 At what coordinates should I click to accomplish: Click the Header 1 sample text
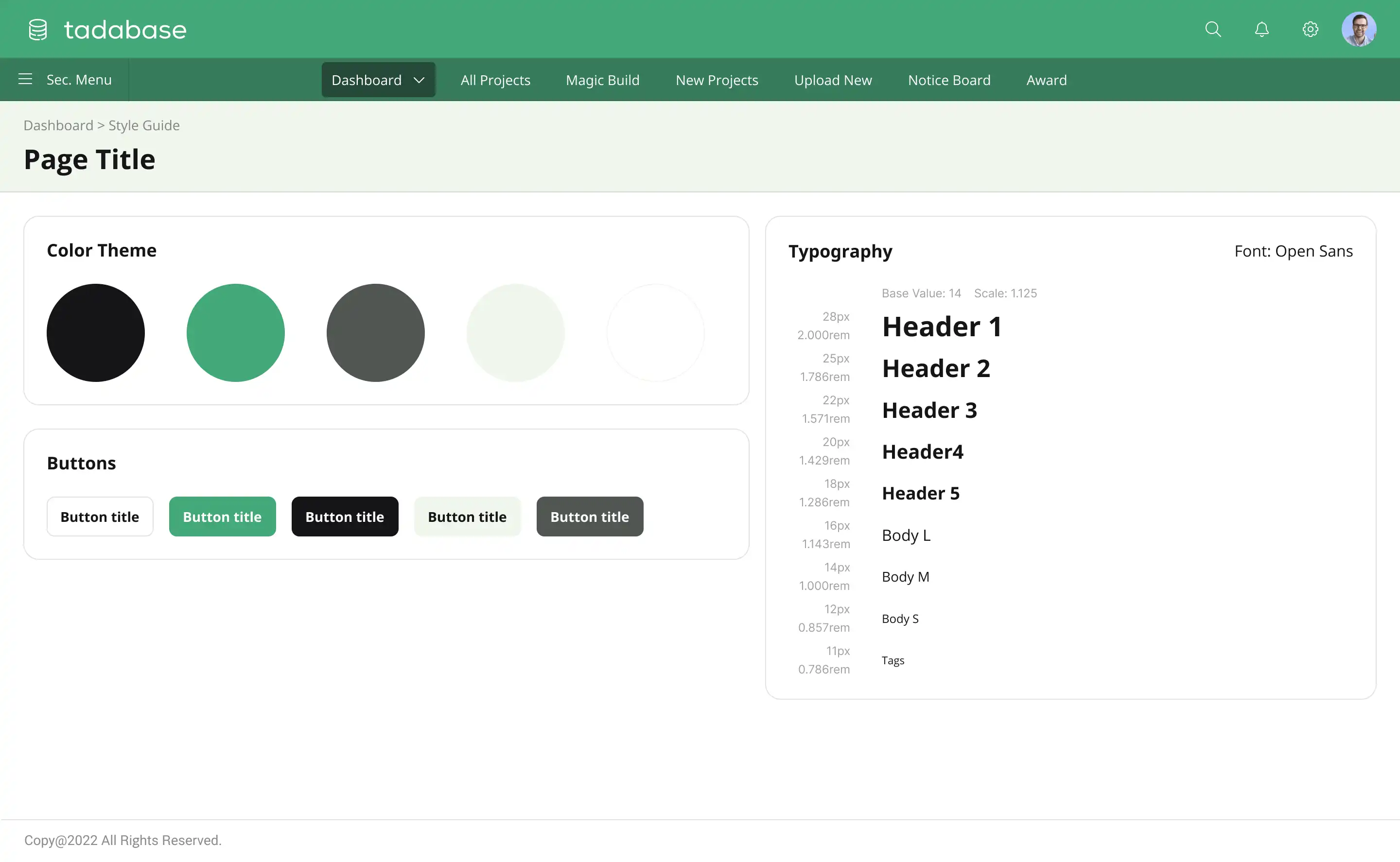(x=942, y=327)
